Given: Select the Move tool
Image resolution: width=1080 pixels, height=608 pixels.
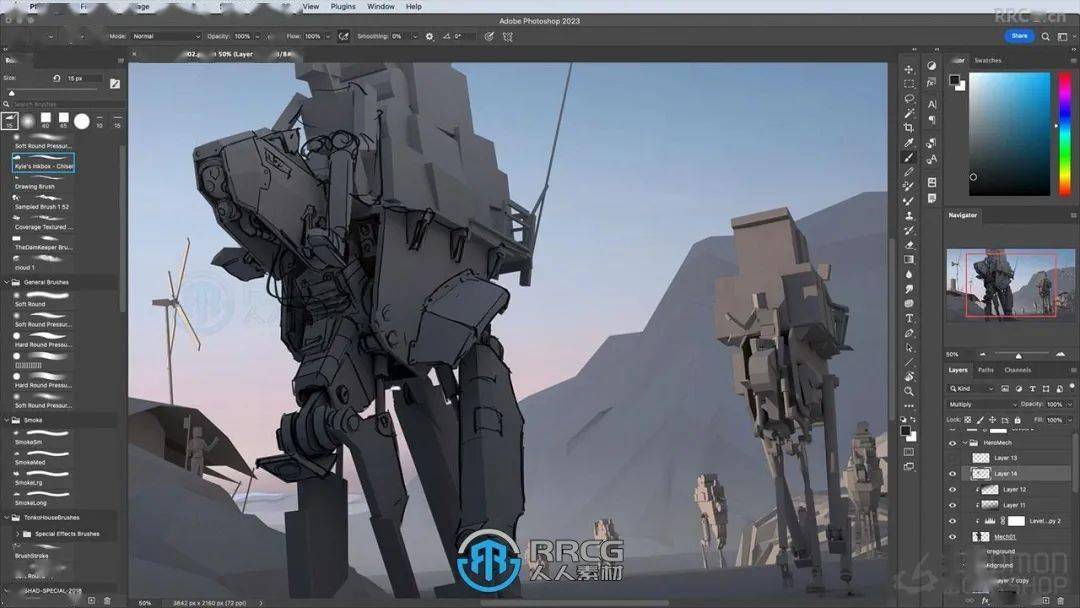Looking at the screenshot, I should click(909, 69).
